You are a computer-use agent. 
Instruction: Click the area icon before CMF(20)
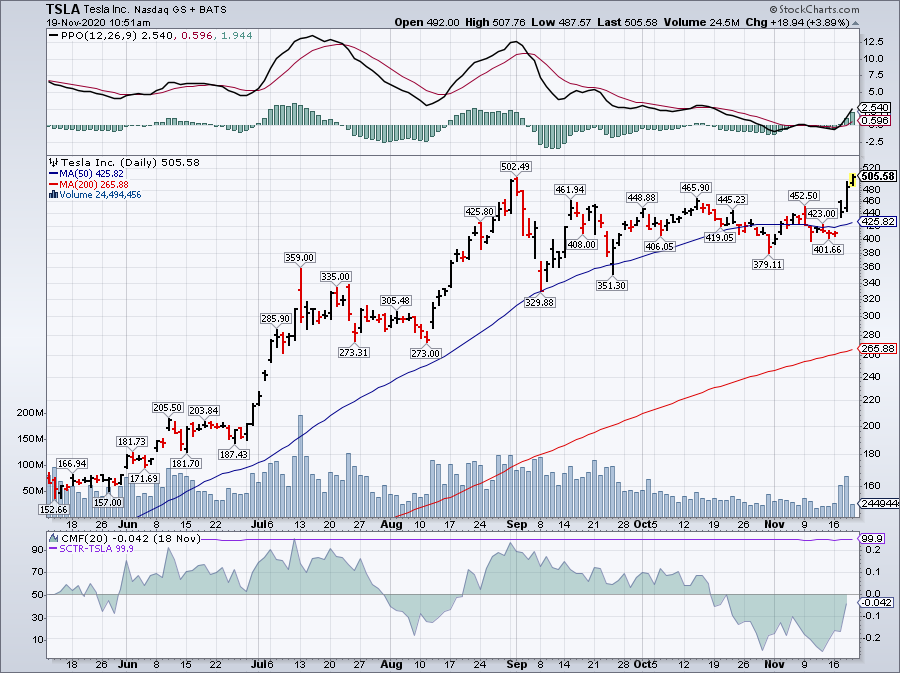pos(54,538)
